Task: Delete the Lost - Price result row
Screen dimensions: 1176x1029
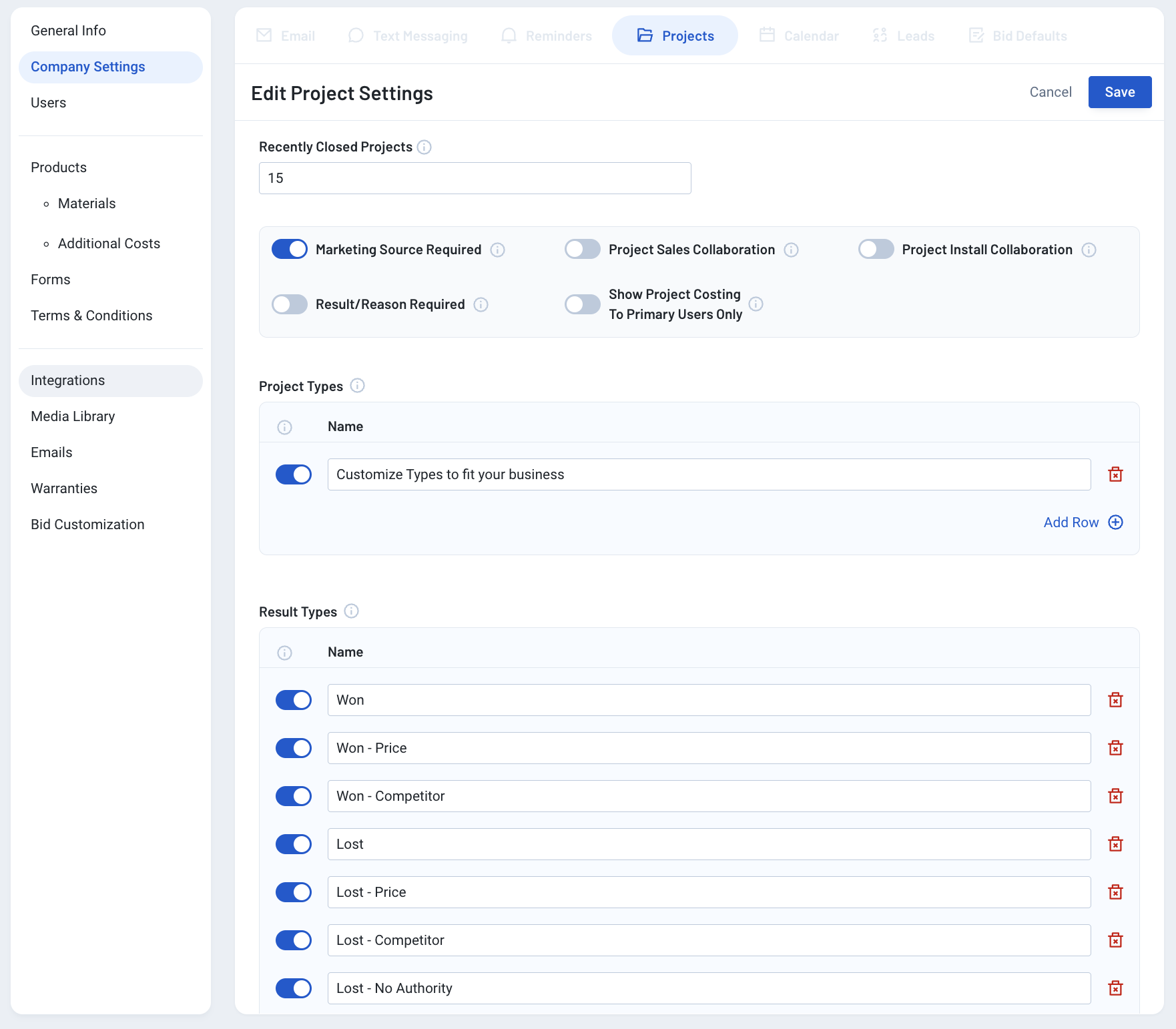Action: click(x=1115, y=892)
